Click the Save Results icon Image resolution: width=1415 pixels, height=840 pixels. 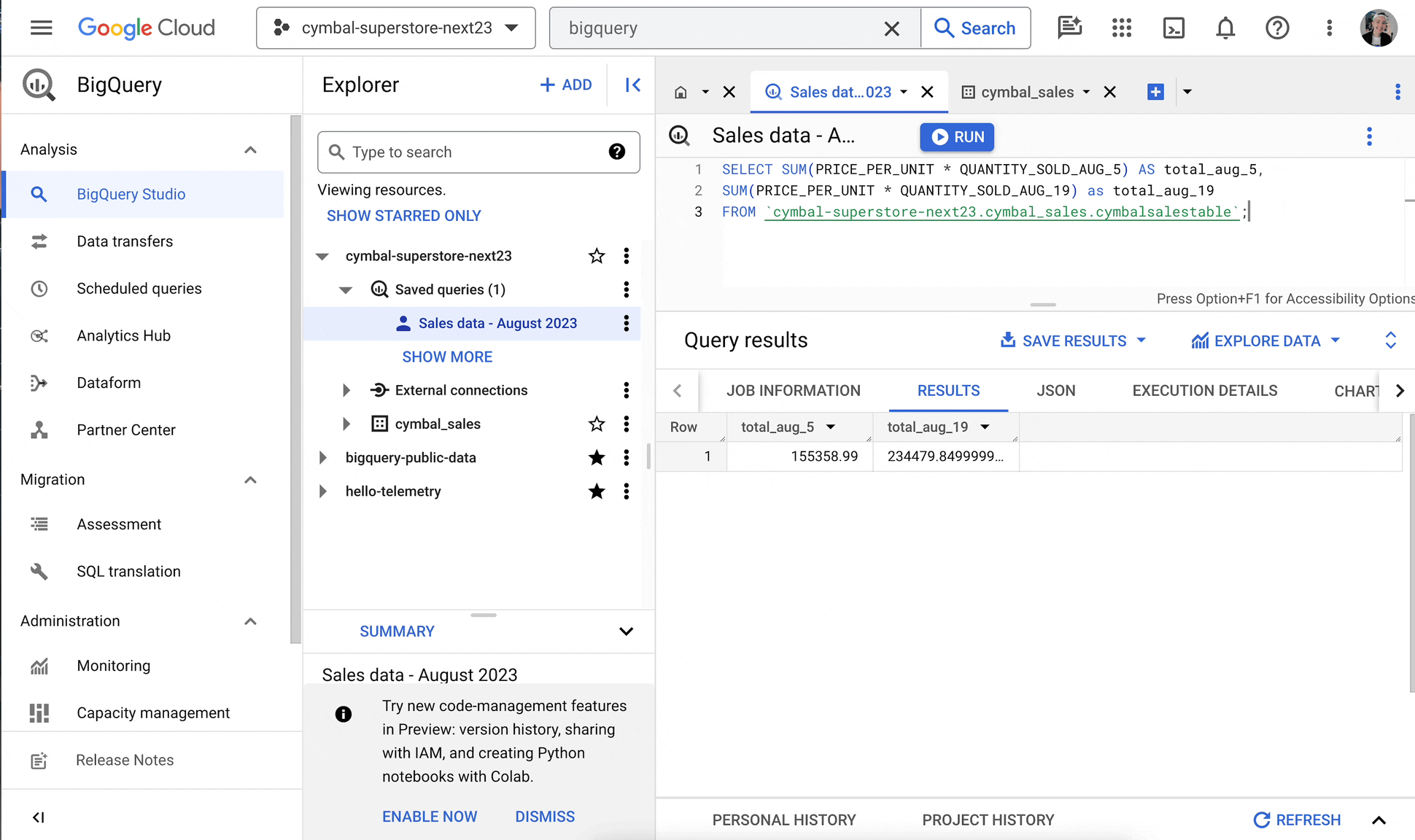click(x=1009, y=341)
